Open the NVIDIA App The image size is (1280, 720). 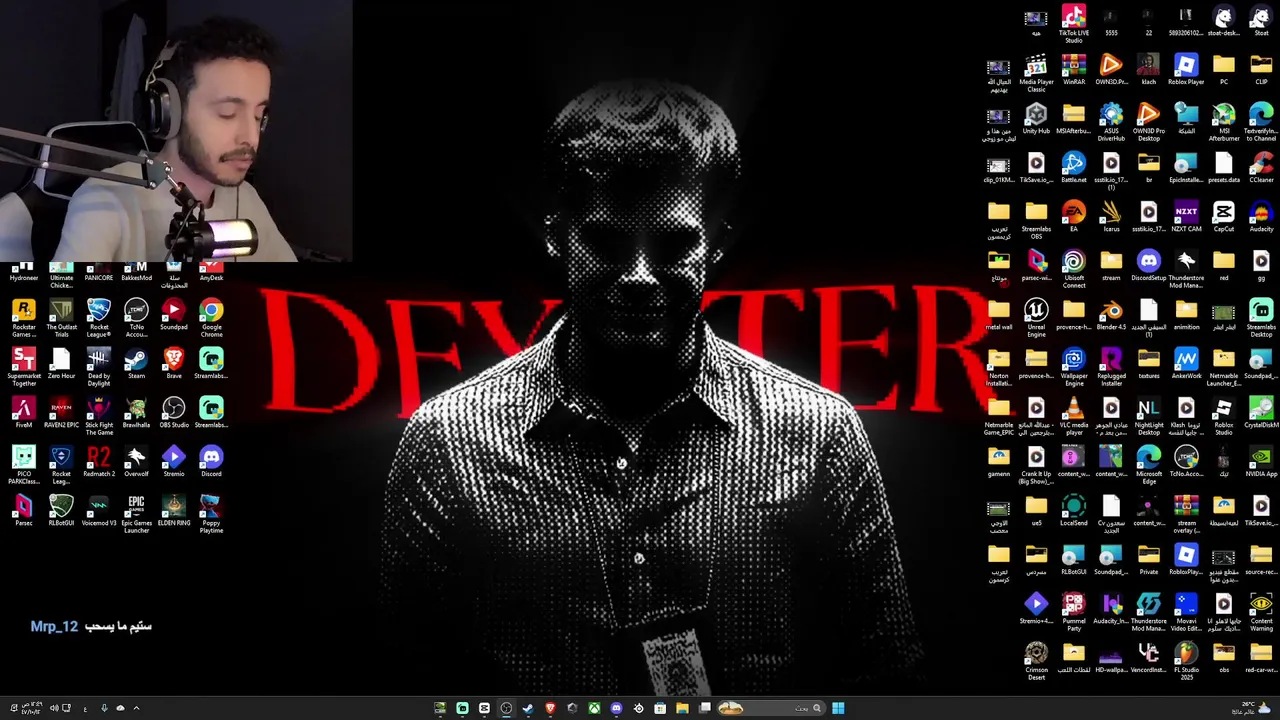(1261, 461)
